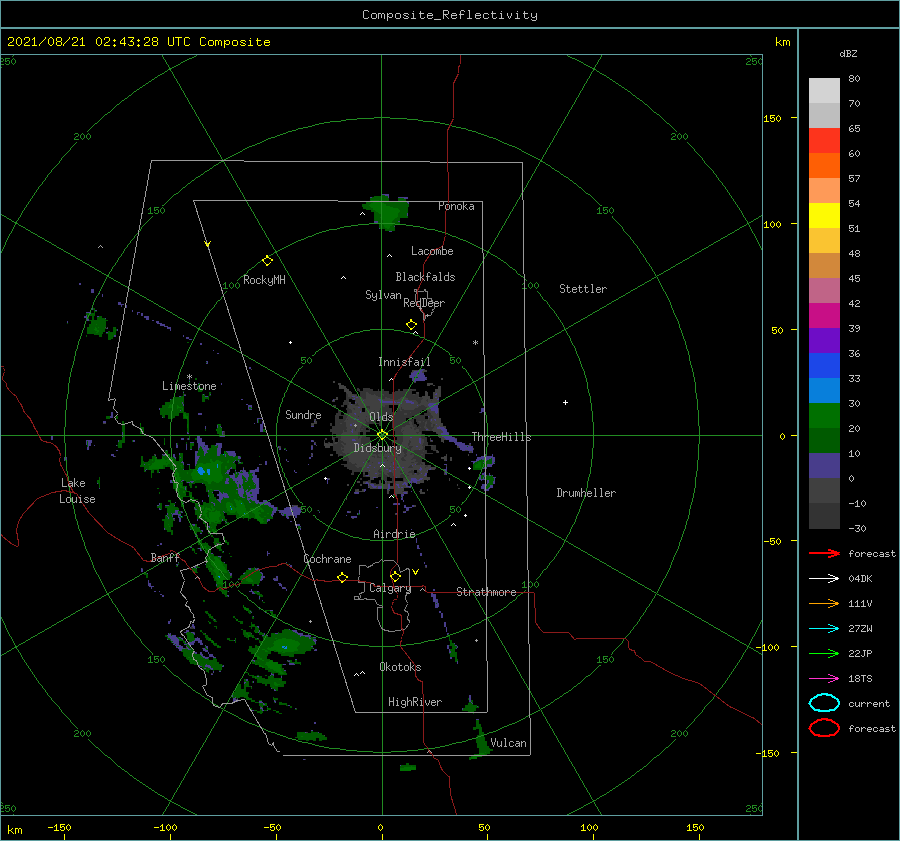Select the orange 111V arrow icon
900x841 pixels.
click(824, 603)
